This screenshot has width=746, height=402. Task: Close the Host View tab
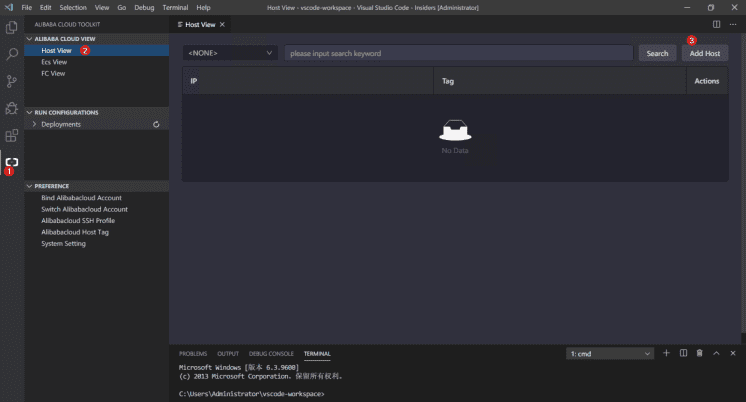click(x=222, y=24)
